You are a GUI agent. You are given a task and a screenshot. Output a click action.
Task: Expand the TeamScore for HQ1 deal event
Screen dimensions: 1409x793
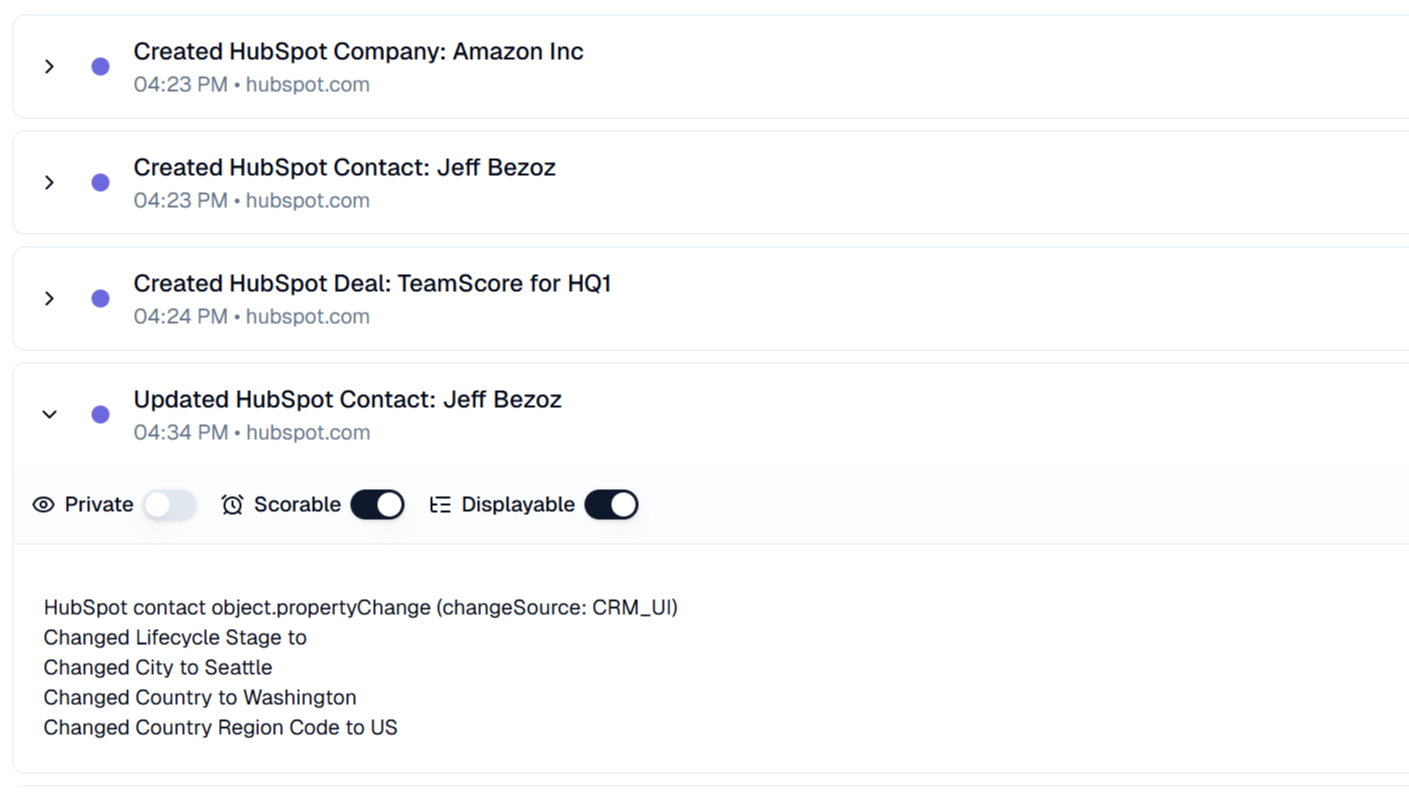pyautogui.click(x=49, y=299)
